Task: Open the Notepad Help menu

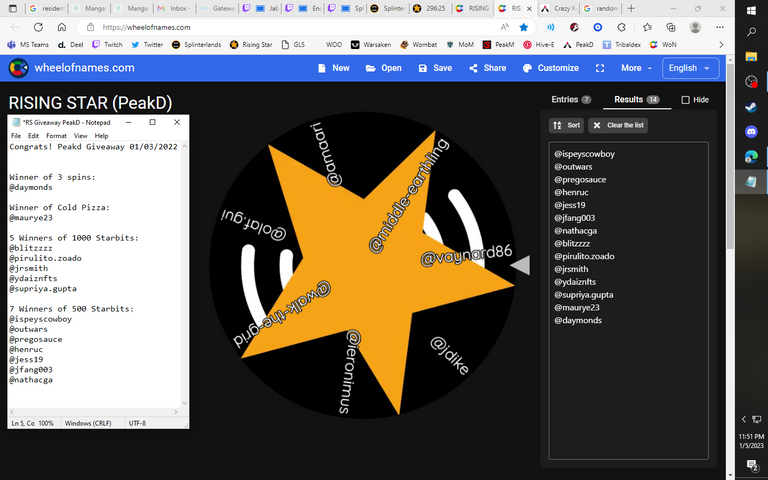Action: point(101,136)
